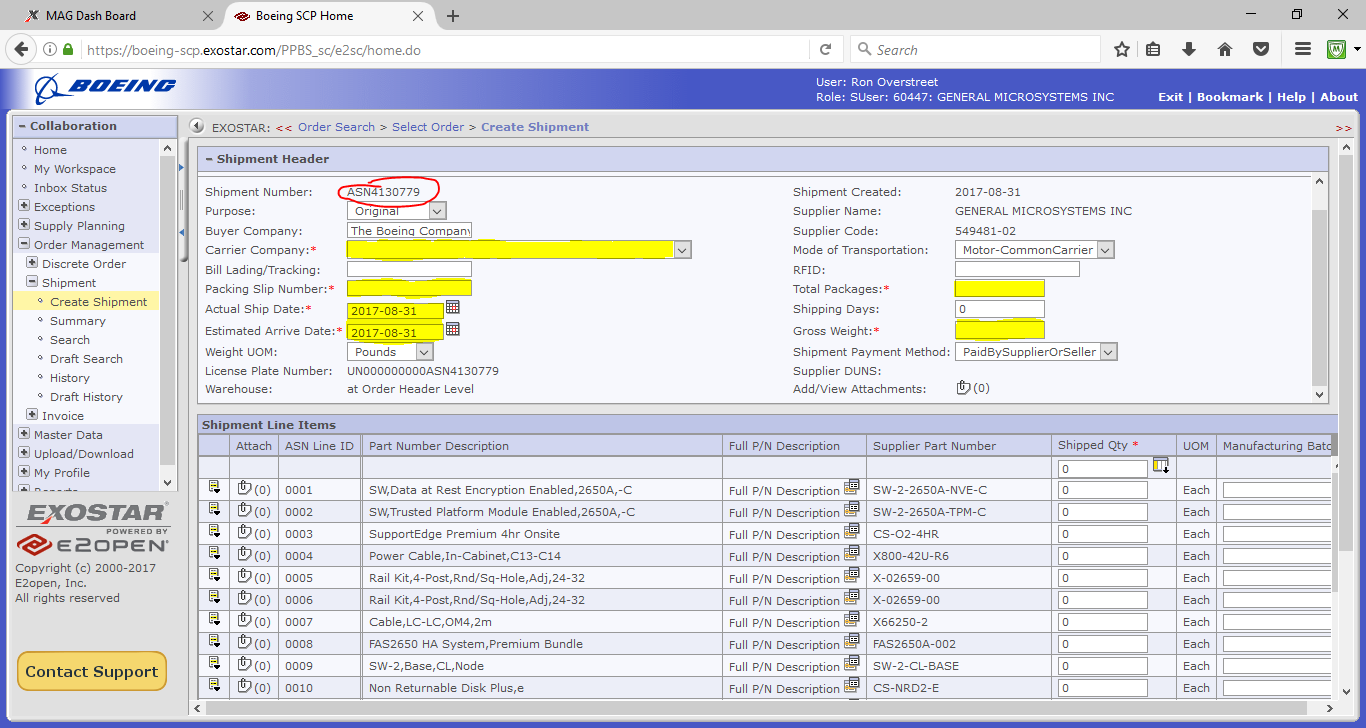Open row action icon for line 0001

point(214,488)
